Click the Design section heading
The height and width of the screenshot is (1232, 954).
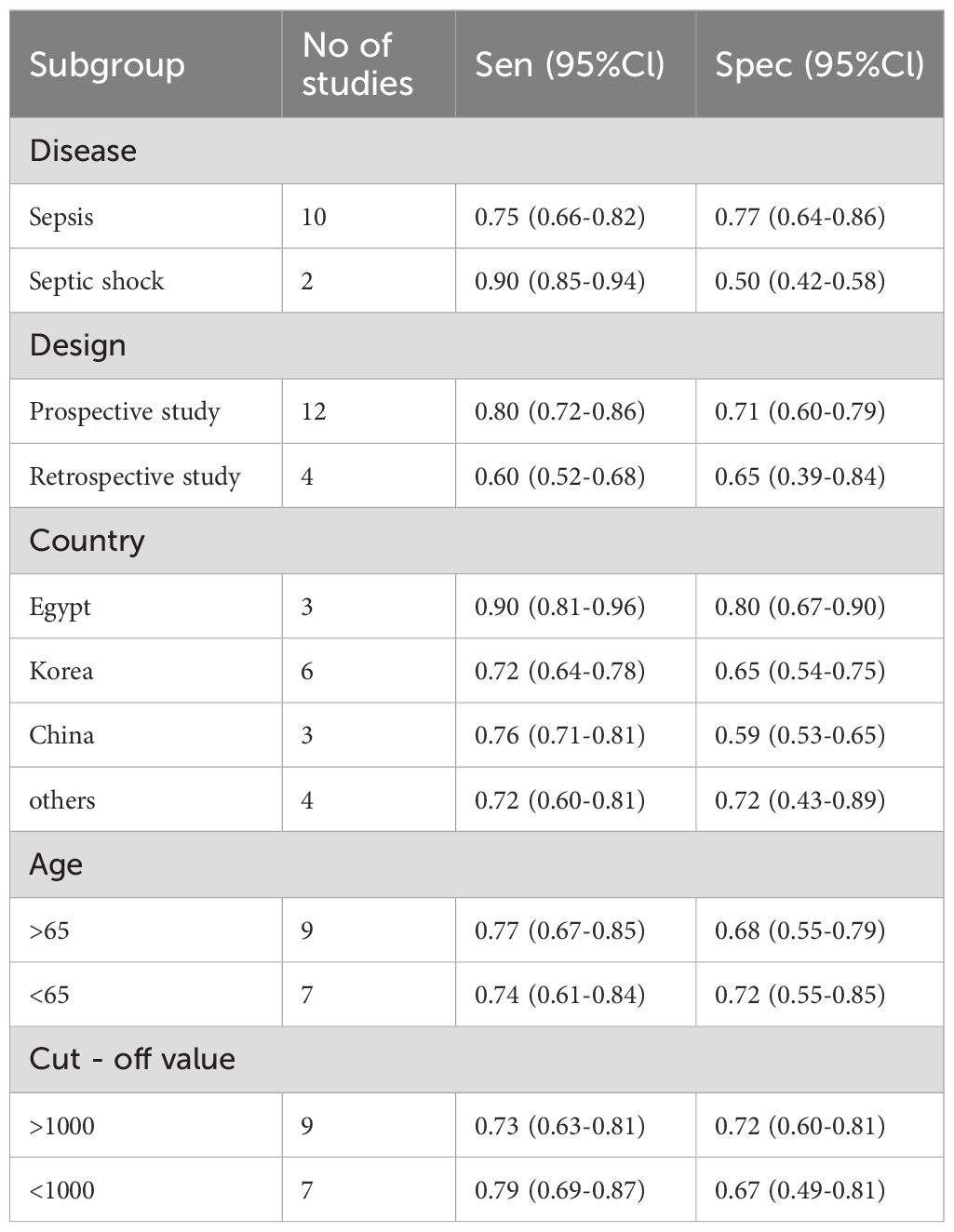(77, 345)
